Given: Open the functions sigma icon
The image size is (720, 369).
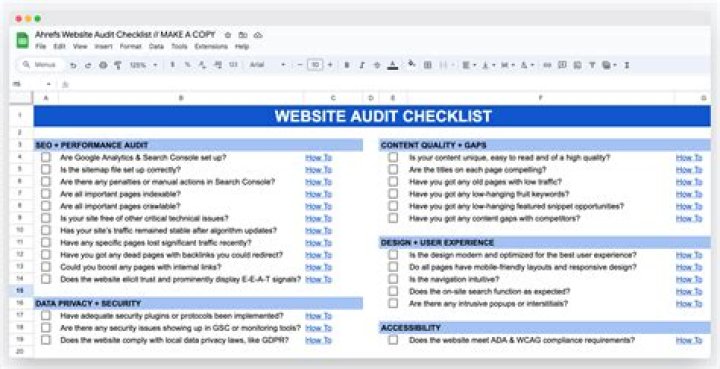Looking at the screenshot, I should pyautogui.click(x=626, y=65).
